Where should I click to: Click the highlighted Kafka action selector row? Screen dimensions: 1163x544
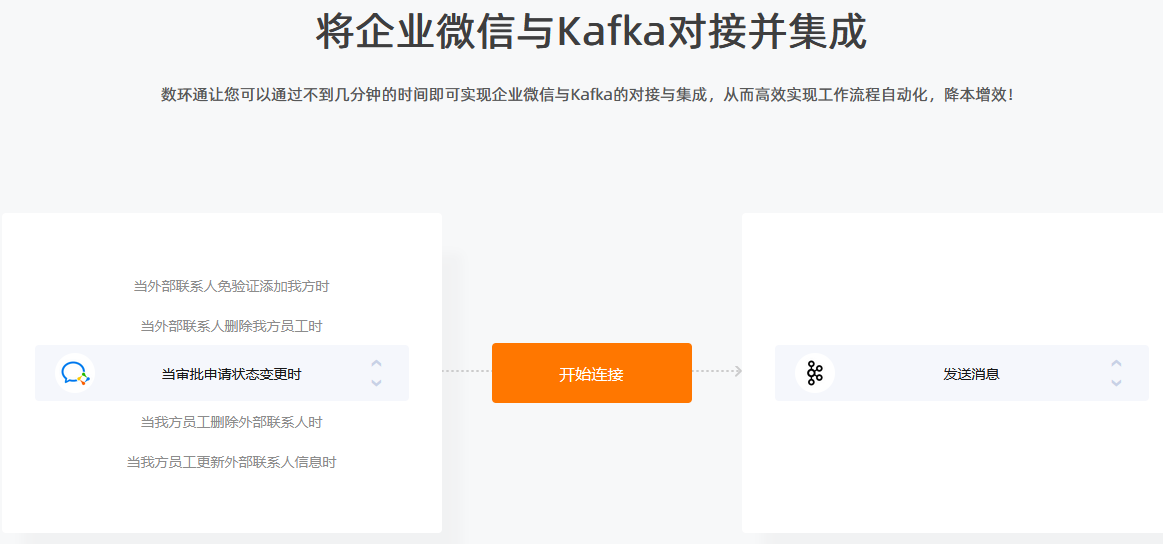(962, 373)
